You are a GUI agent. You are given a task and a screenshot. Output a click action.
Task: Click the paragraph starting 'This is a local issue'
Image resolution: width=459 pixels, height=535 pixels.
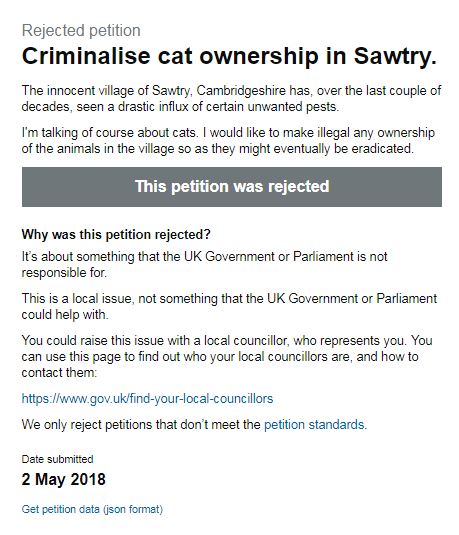(229, 306)
